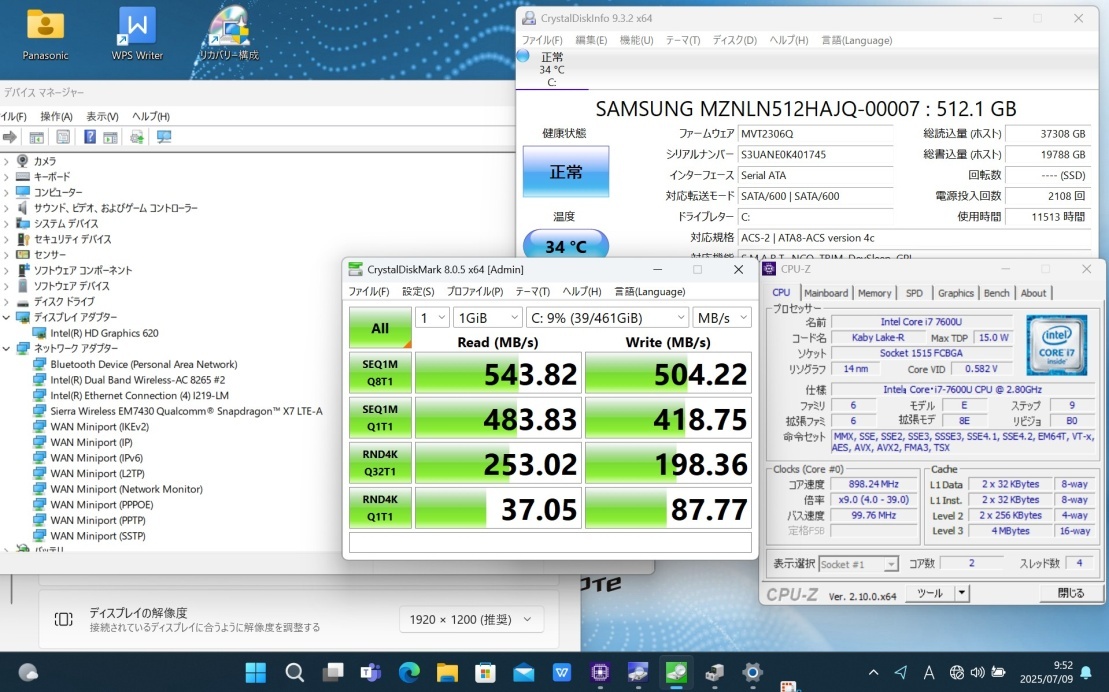Click Update driver icon in Device Manager toolbar
Screen dimensions: 1109x692
137,137
